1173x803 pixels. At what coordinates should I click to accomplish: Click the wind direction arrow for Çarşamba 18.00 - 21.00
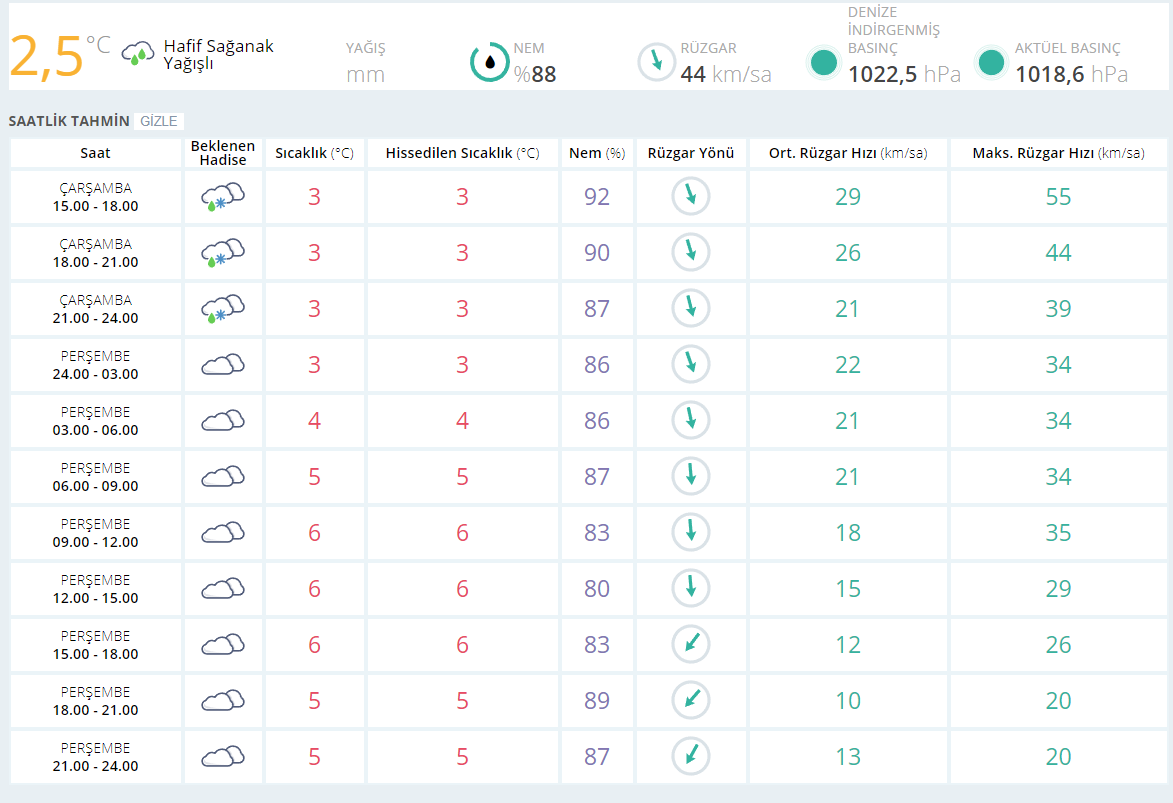tap(690, 253)
